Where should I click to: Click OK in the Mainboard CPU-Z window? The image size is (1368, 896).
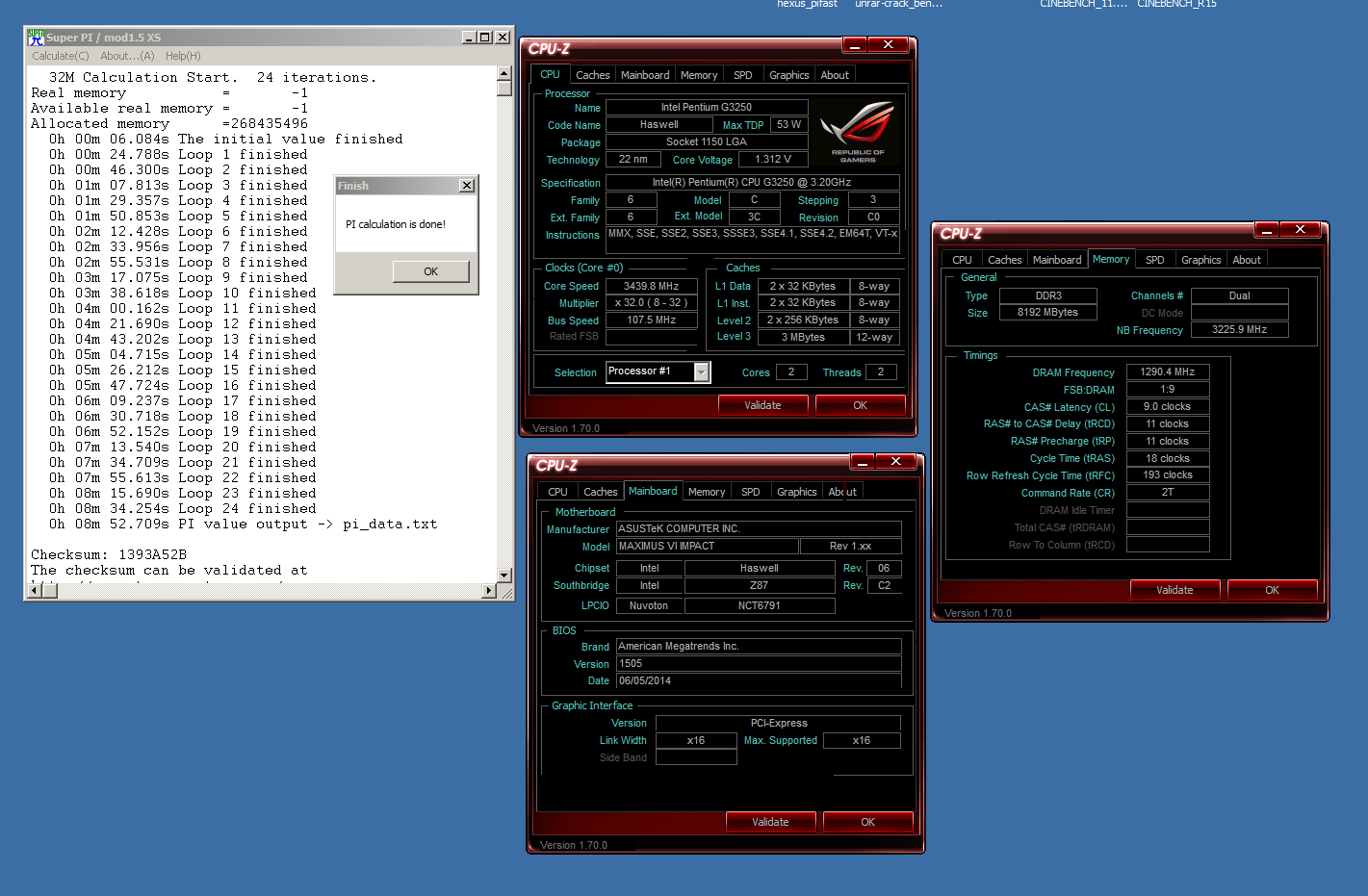tap(868, 822)
